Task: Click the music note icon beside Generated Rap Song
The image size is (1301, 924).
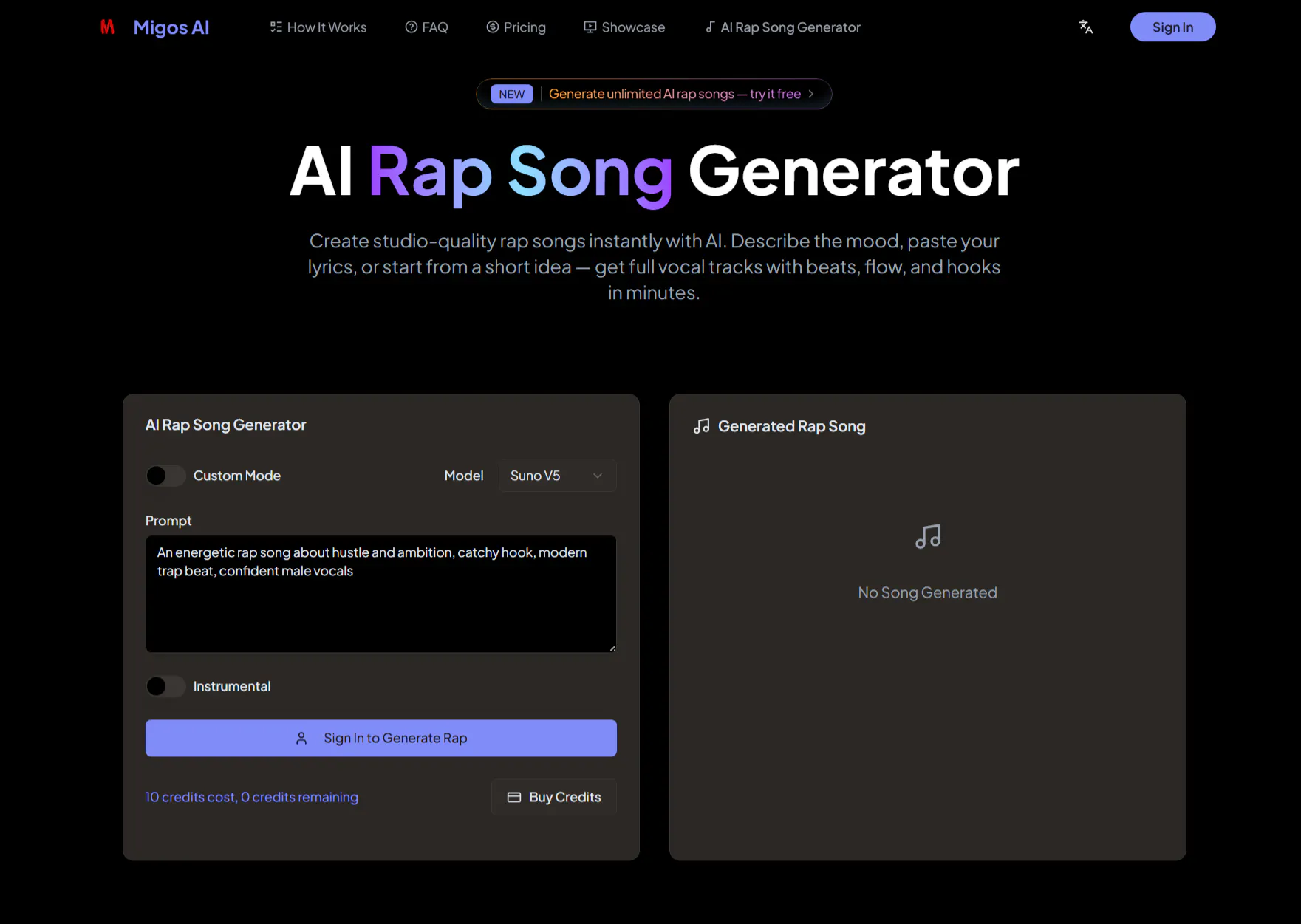Action: coord(702,426)
